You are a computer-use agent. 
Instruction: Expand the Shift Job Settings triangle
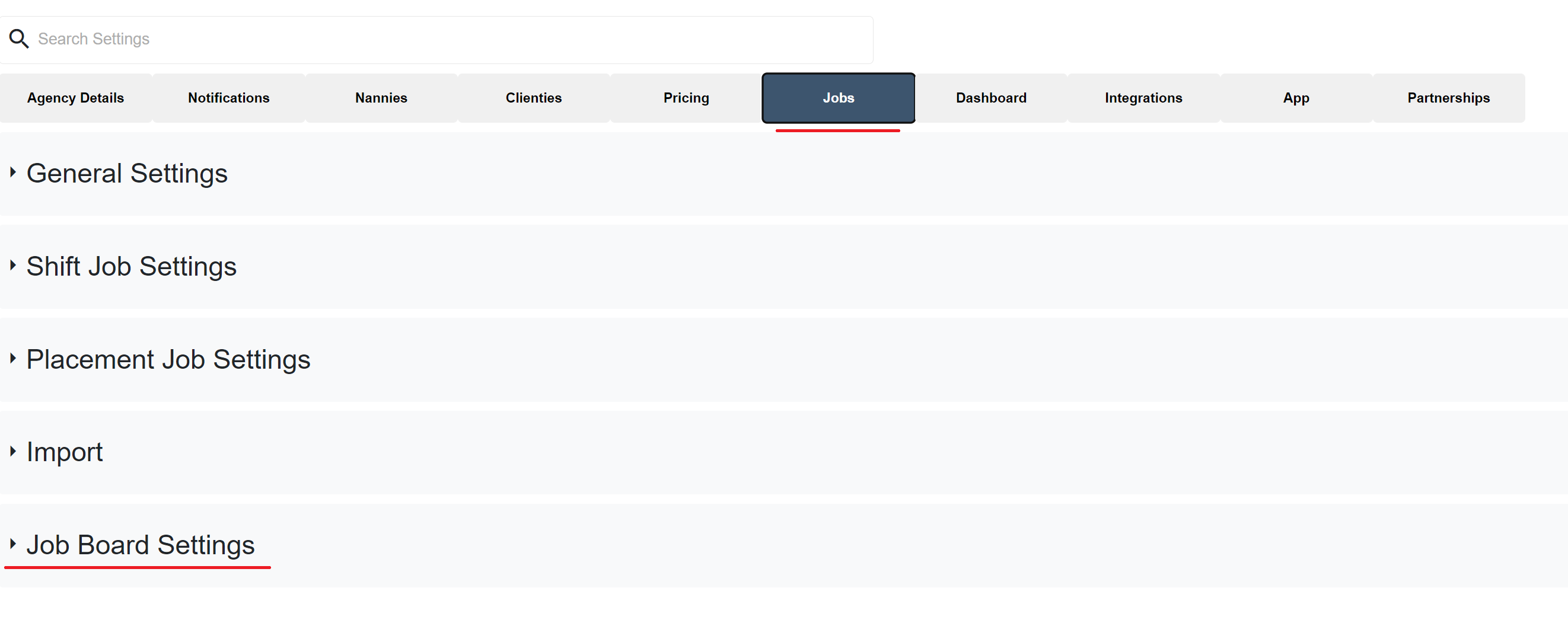click(x=13, y=266)
